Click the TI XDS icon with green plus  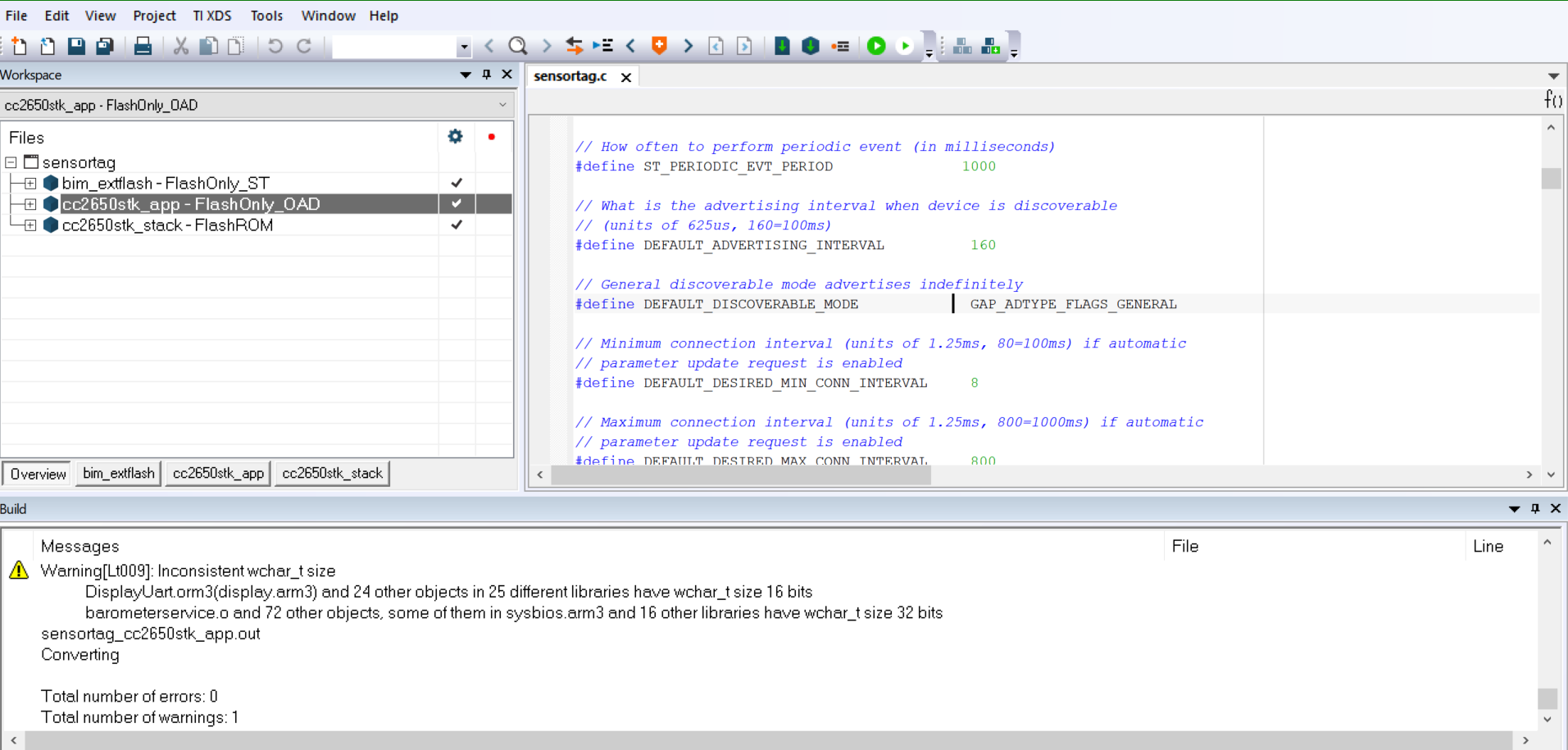point(991,47)
